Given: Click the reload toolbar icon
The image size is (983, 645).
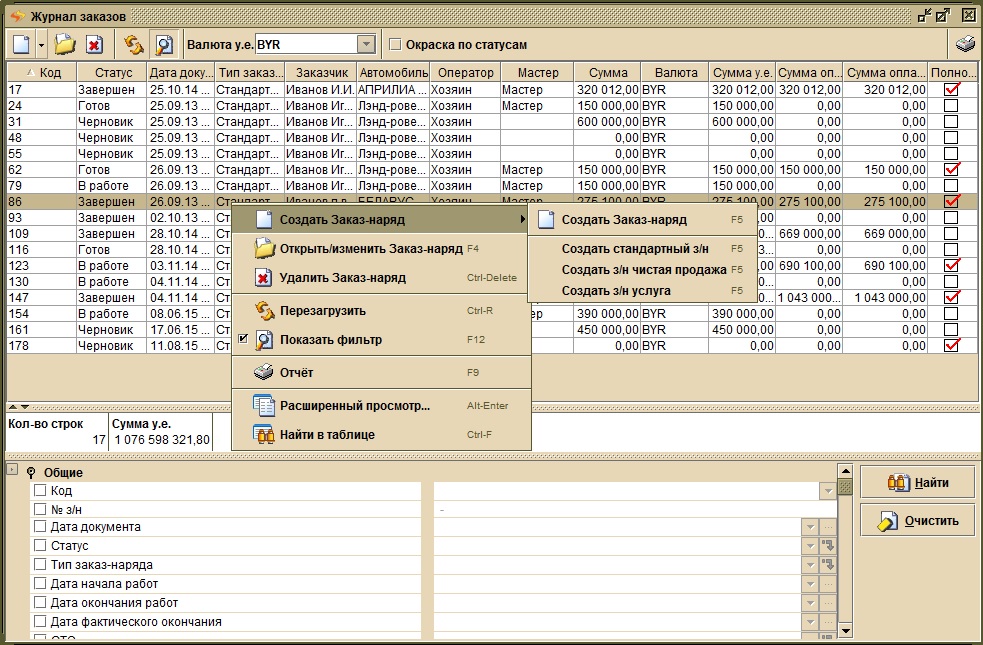Looking at the screenshot, I should (133, 45).
